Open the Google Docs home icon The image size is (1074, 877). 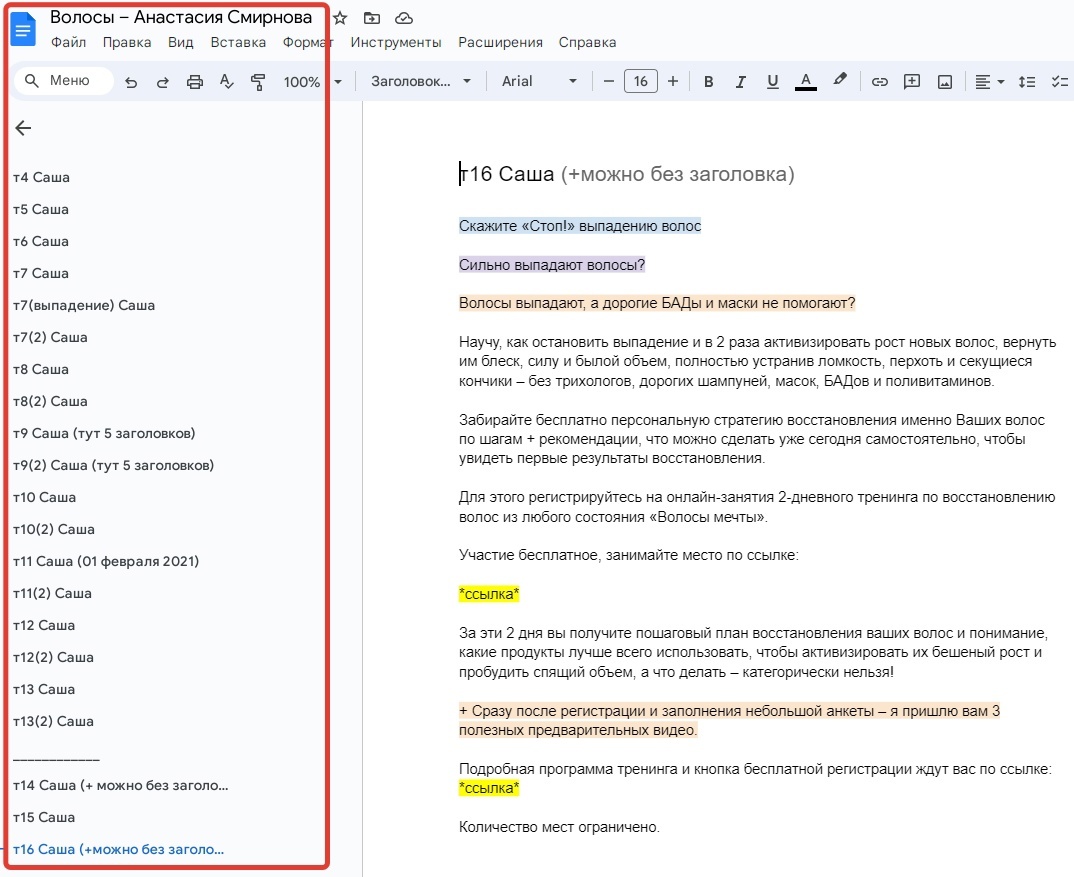point(23,29)
